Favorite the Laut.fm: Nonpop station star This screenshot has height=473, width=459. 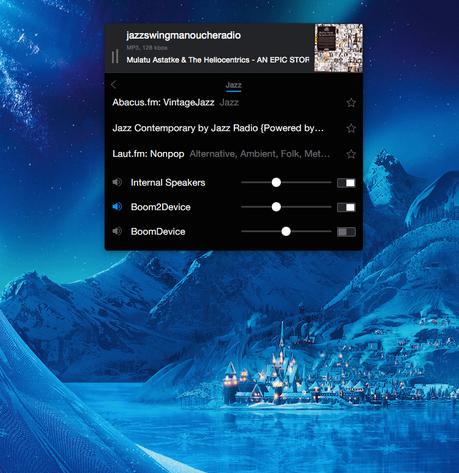pos(351,154)
